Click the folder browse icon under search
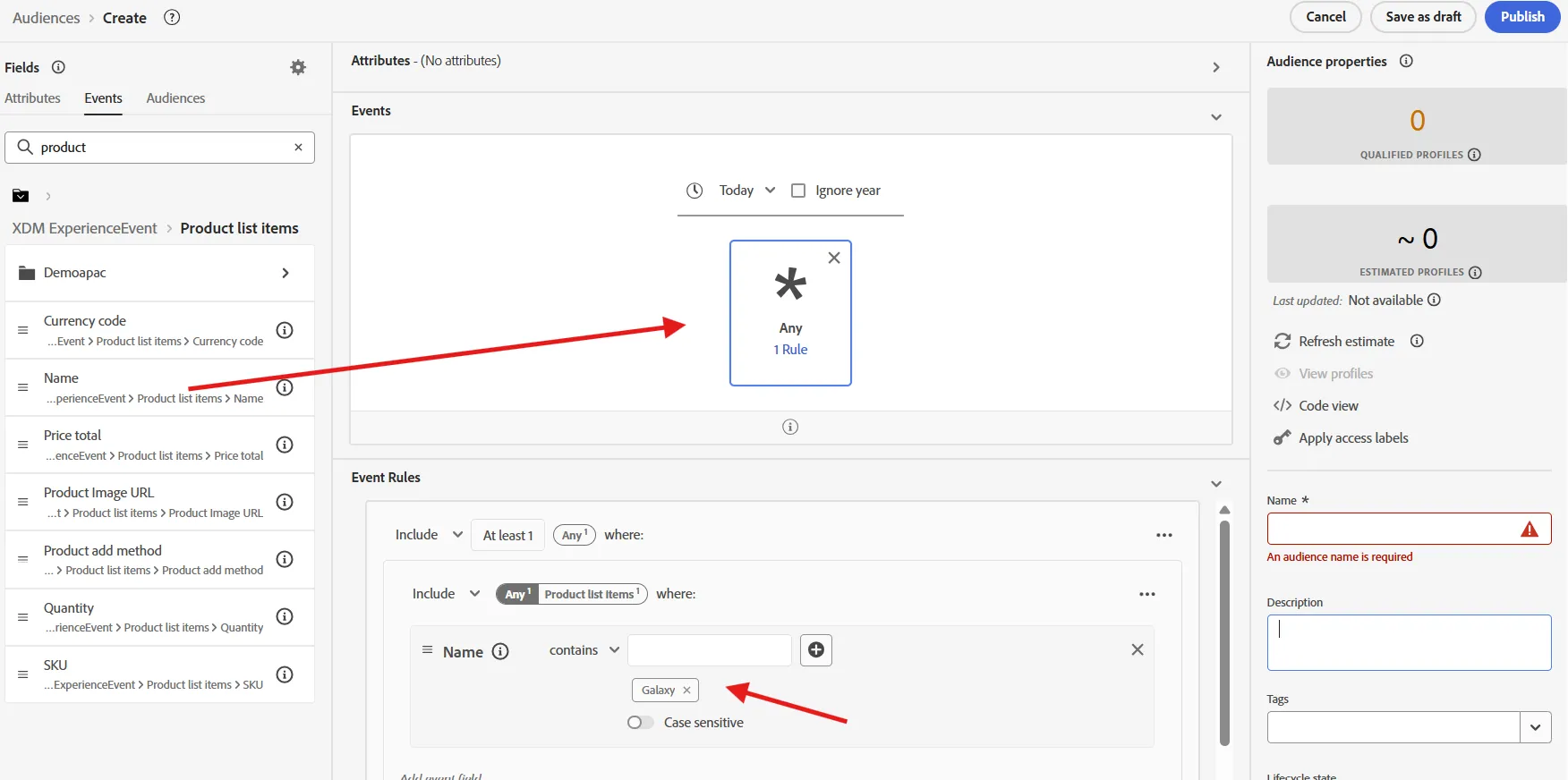Screen dimensions: 1568x780 21,196
